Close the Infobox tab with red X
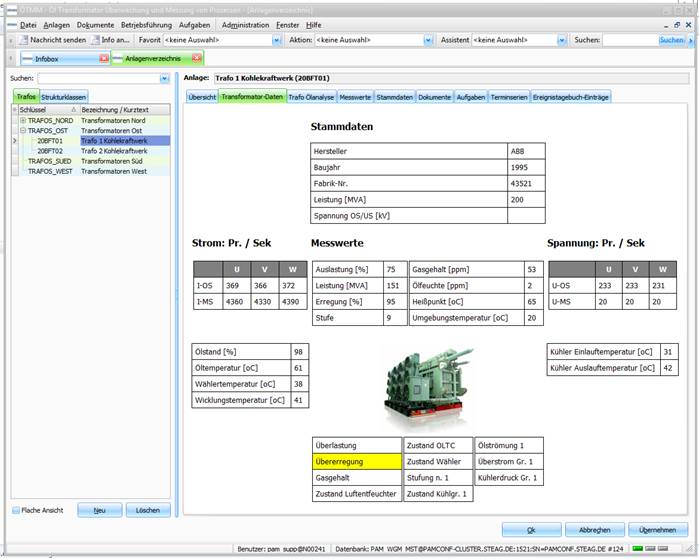 point(104,58)
